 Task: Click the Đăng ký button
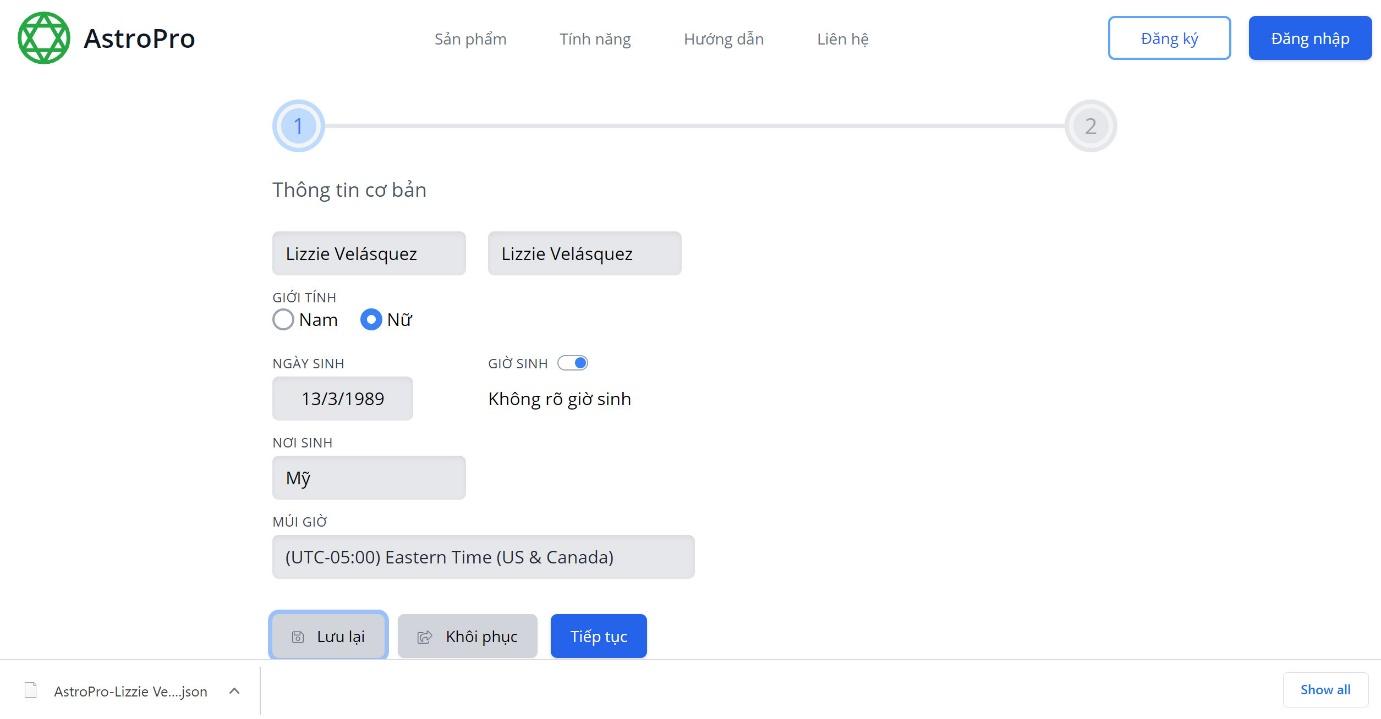tap(1168, 38)
